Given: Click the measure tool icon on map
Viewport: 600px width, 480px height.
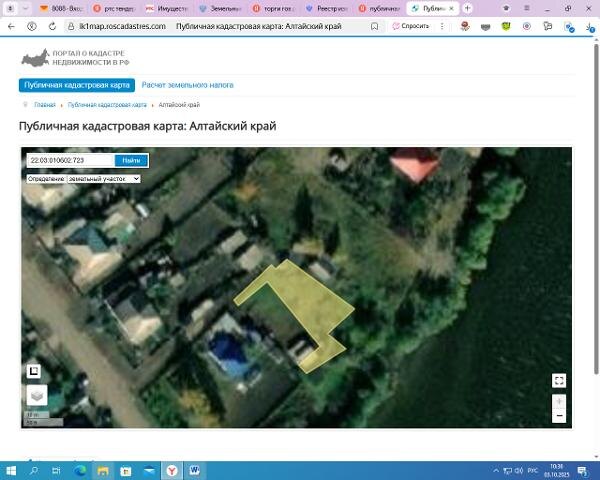Looking at the screenshot, I should coord(34,371).
